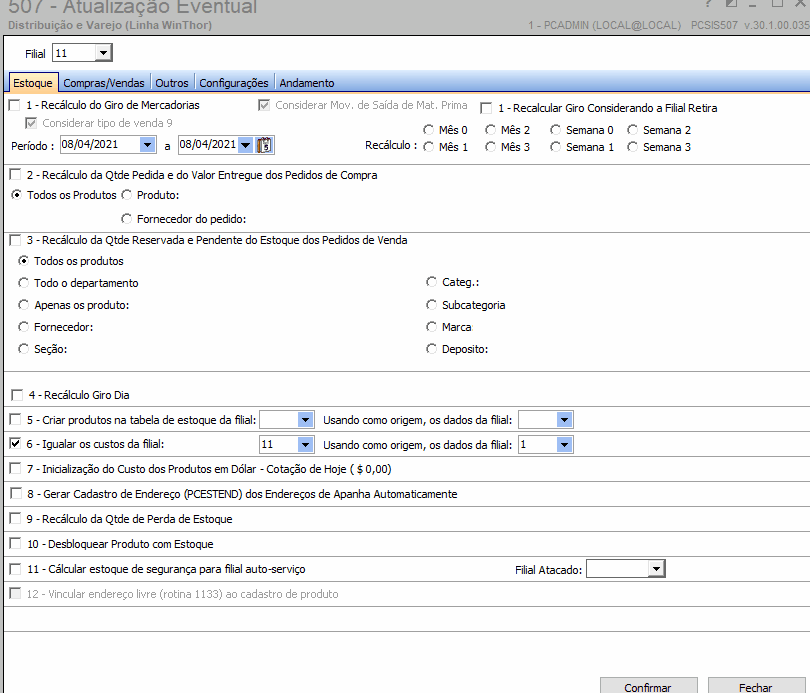Select the Fornecedor: radio under item 3

point(23,327)
